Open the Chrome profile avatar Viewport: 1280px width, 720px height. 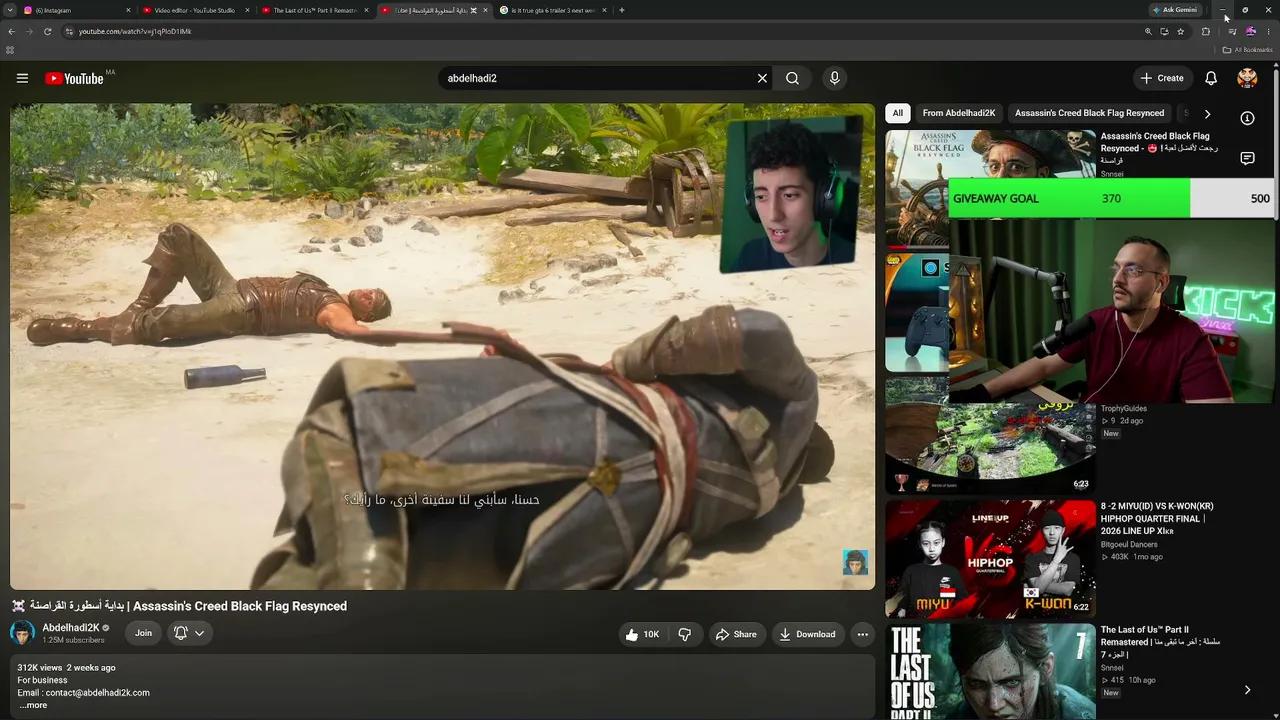click(1250, 31)
